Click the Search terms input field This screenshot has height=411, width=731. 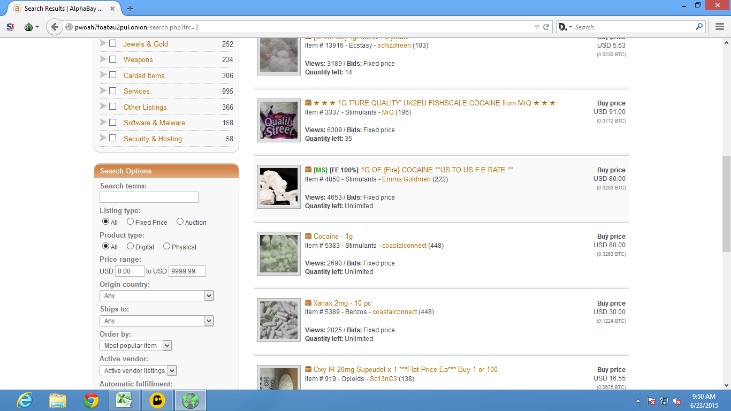[149, 197]
